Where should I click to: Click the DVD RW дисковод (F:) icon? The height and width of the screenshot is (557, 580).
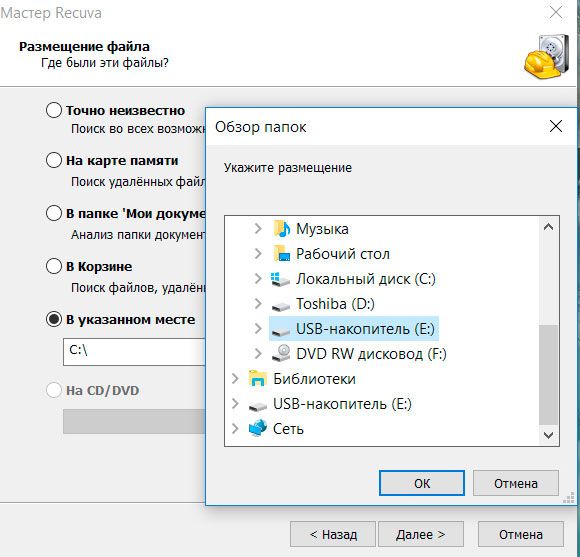(x=281, y=353)
